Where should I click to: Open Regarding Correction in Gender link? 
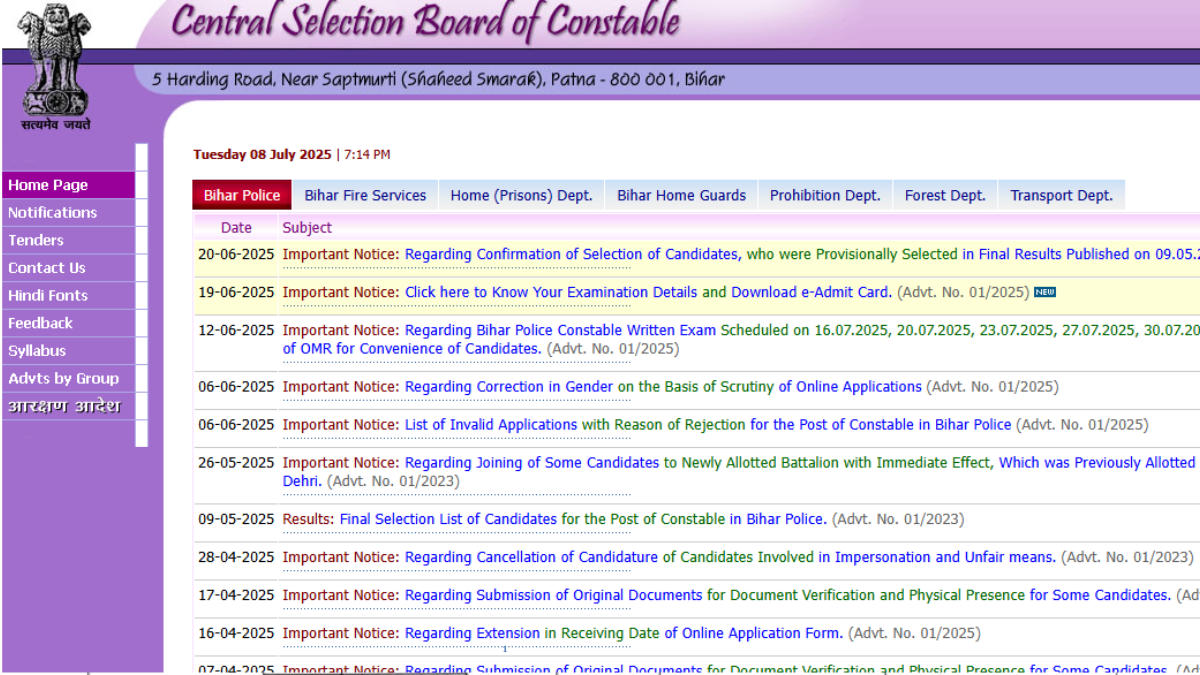[x=509, y=386]
